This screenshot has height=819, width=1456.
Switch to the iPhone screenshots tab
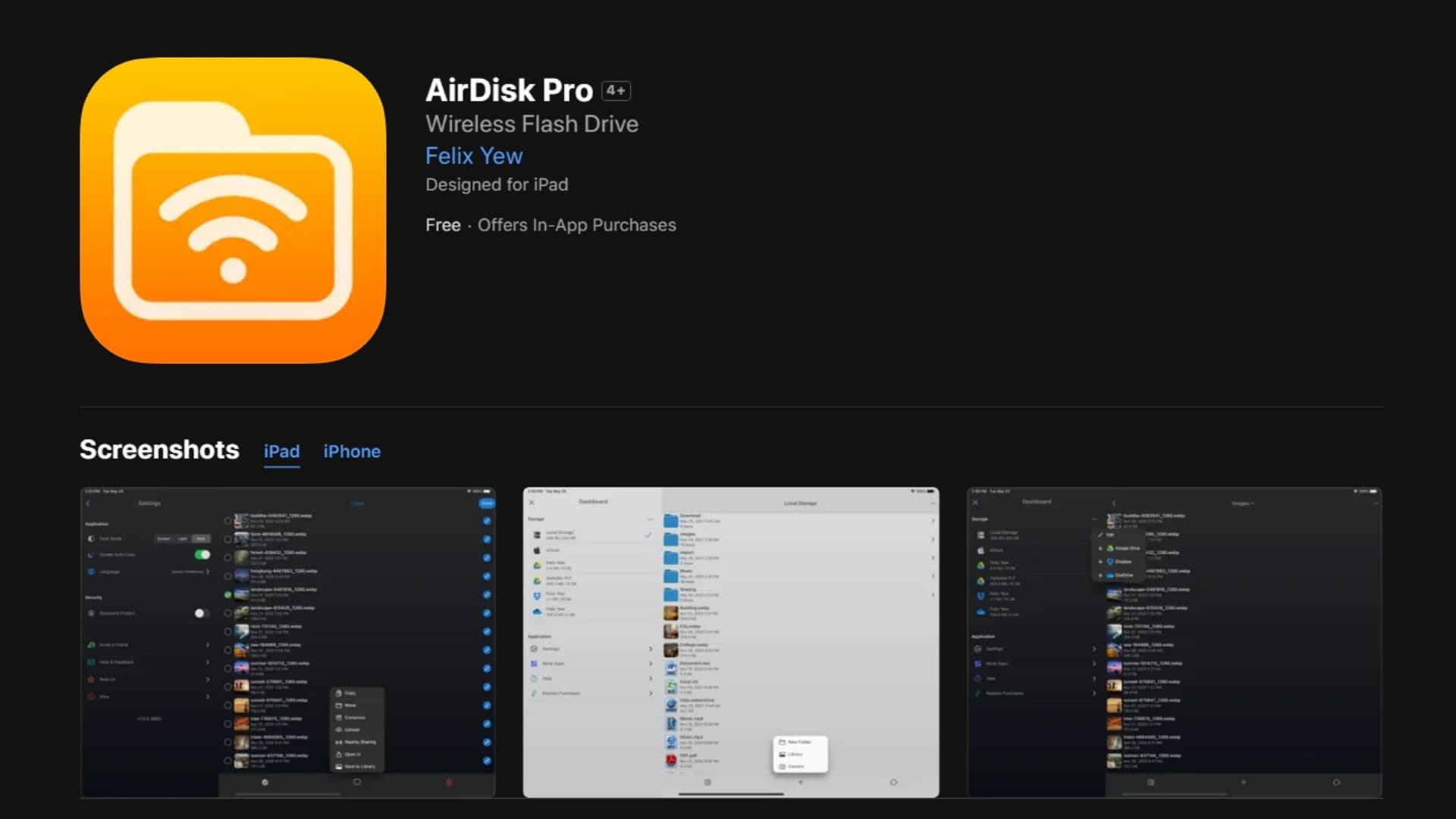pyautogui.click(x=352, y=451)
